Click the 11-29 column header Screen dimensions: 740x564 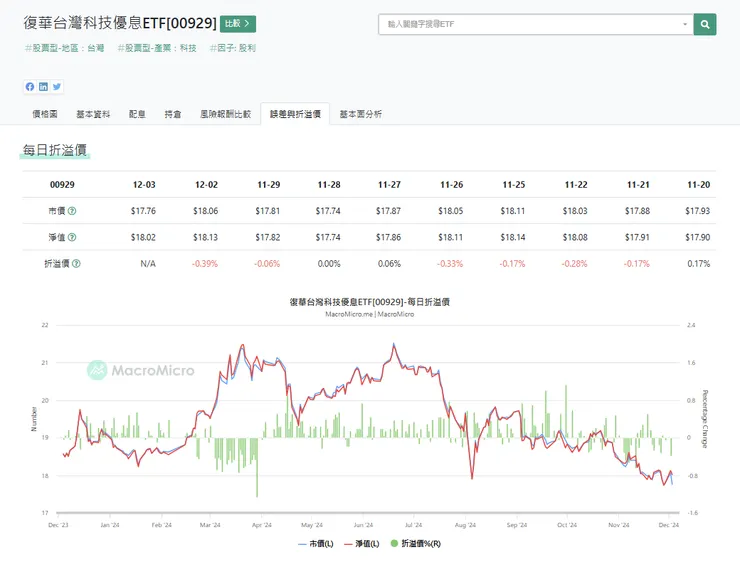coord(269,185)
